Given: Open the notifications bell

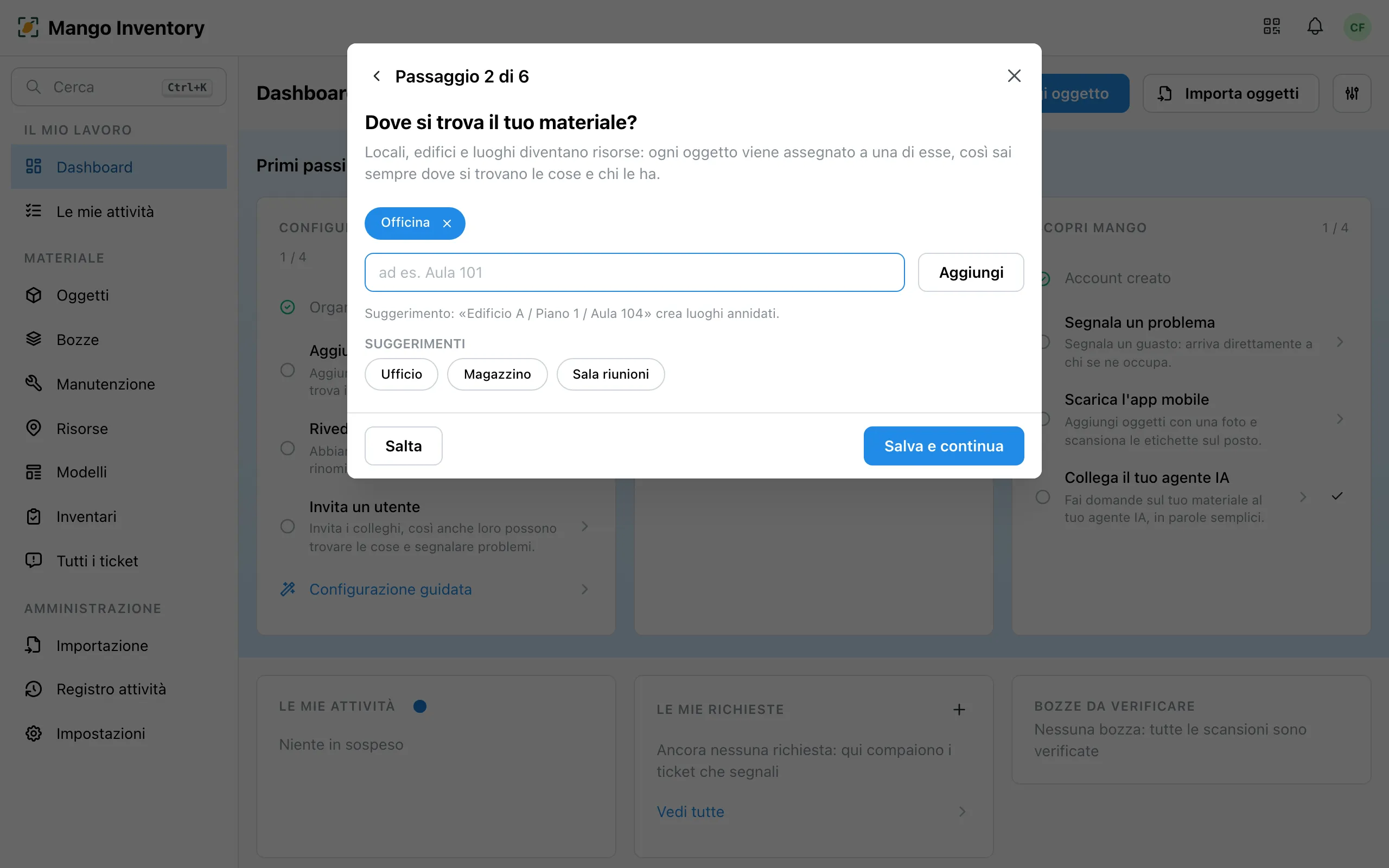Looking at the screenshot, I should pos(1315,27).
